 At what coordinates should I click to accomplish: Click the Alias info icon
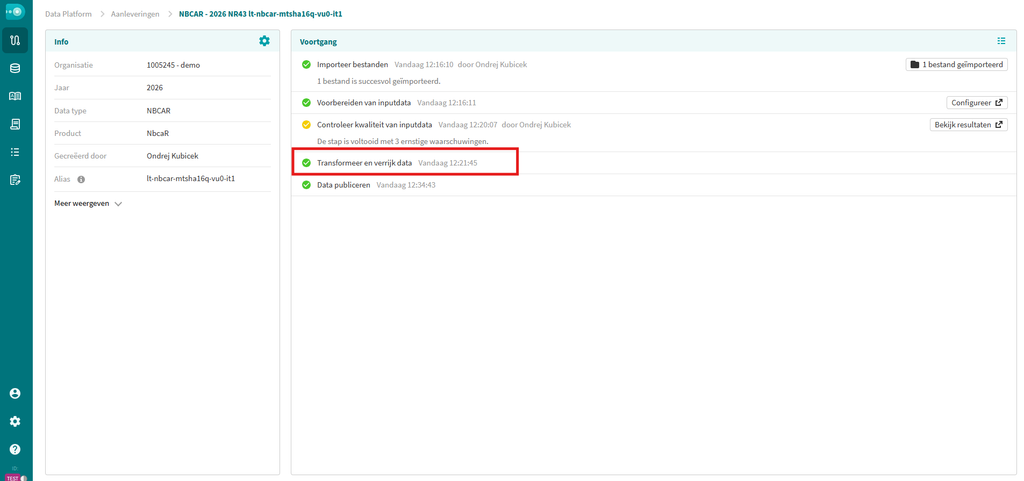(x=81, y=178)
